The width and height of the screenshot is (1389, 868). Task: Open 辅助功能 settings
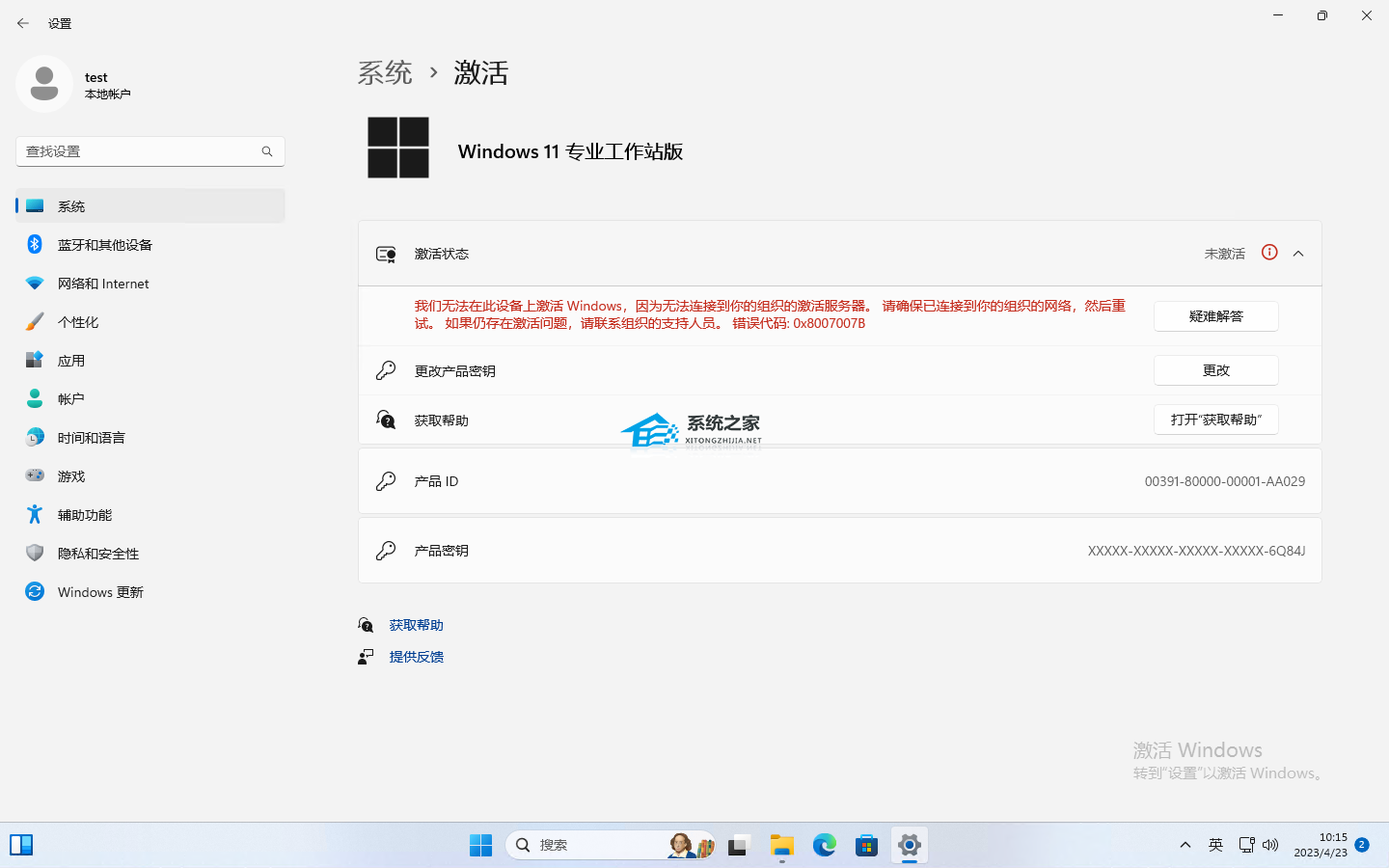pos(150,514)
